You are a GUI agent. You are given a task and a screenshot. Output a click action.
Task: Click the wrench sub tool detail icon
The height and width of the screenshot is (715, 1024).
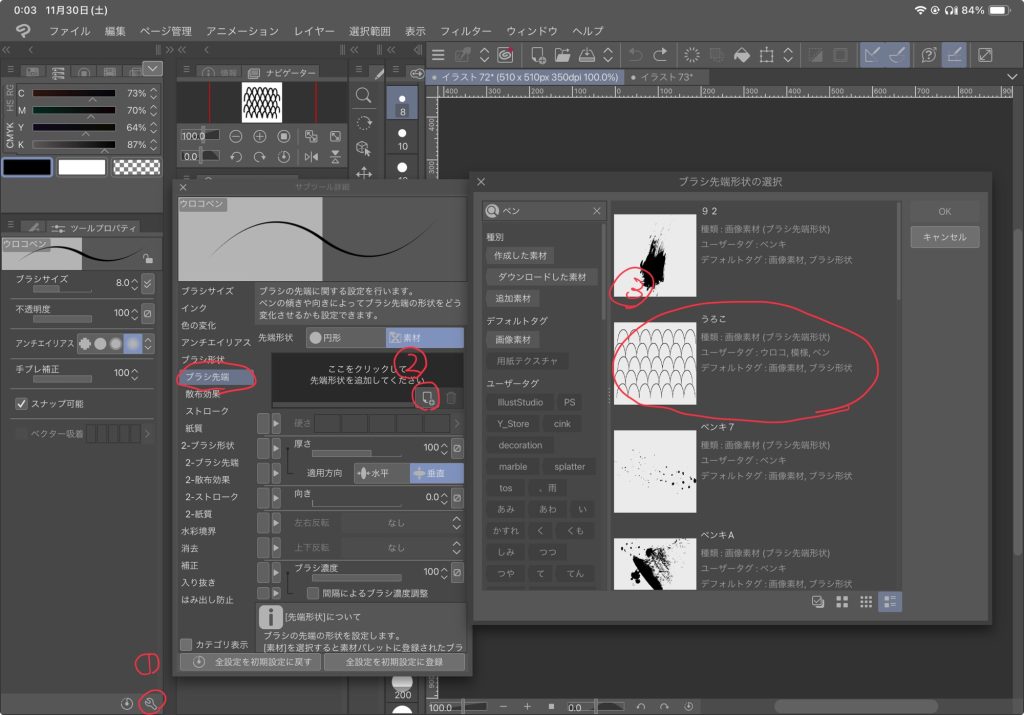(x=152, y=703)
